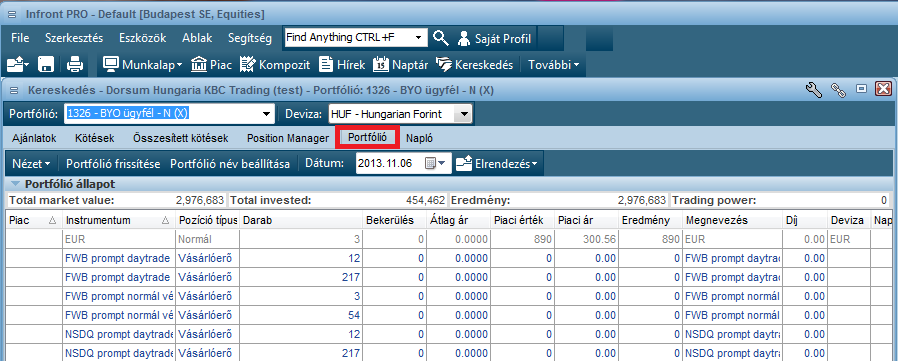
Task: Click the Eredmény column header
Action: click(x=651, y=220)
